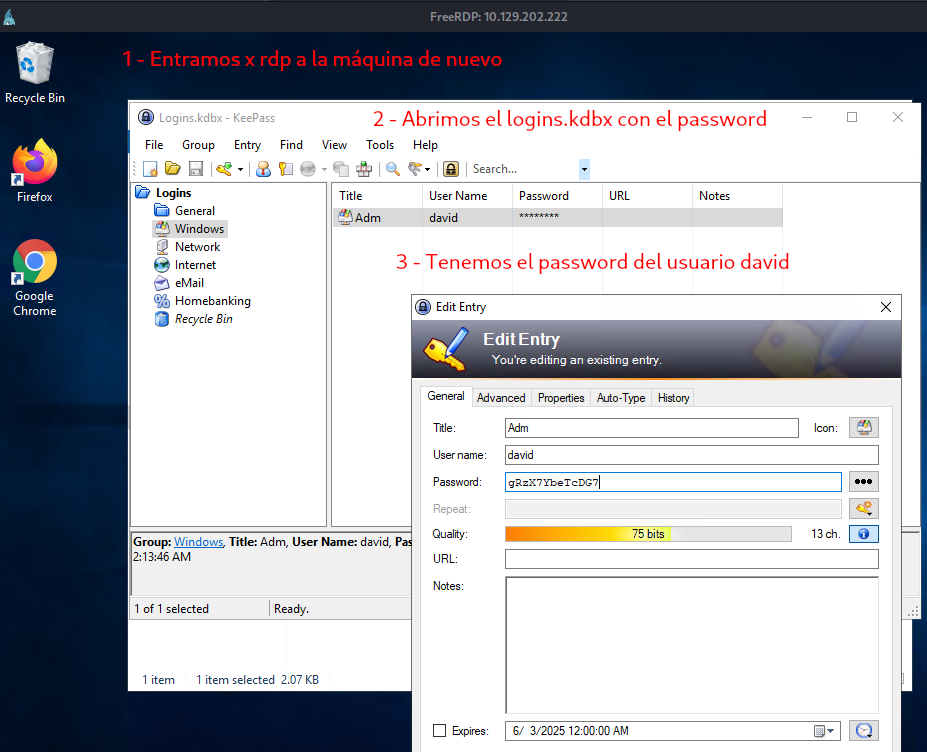The width and height of the screenshot is (927, 752).
Task: Open the URL globe dropdown arrow
Action: (x=324, y=170)
